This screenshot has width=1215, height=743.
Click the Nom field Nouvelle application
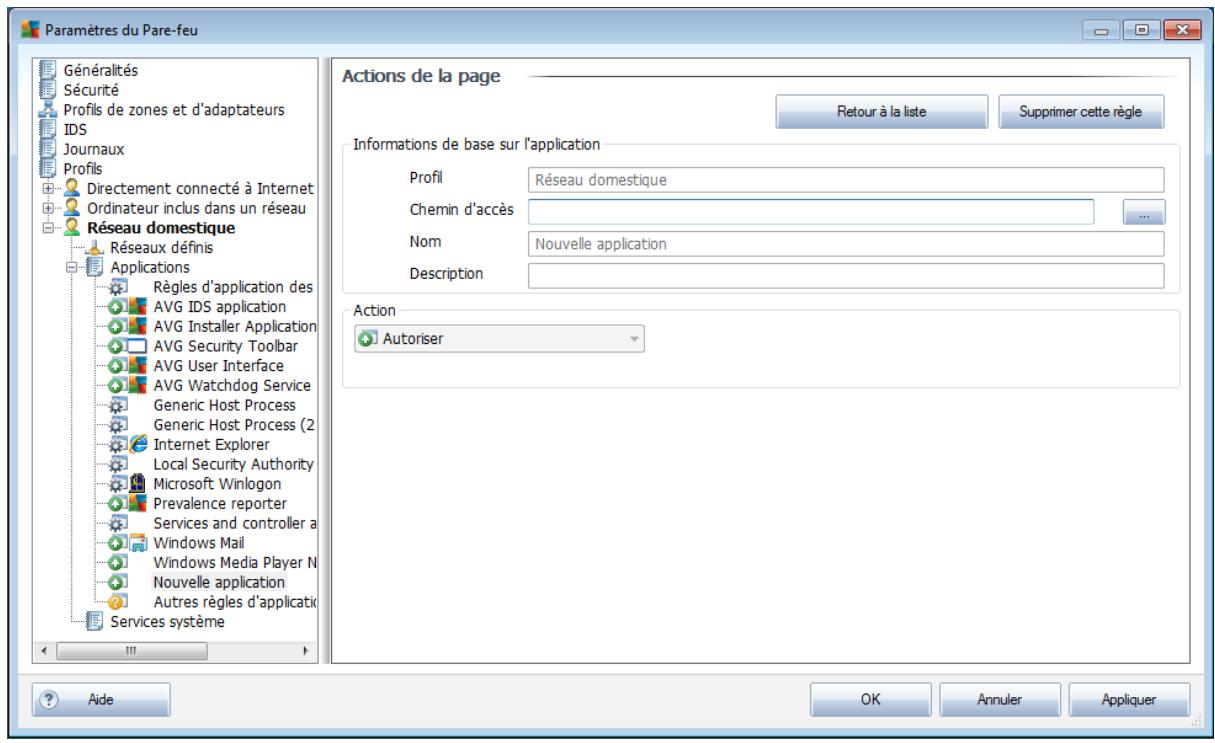point(846,244)
